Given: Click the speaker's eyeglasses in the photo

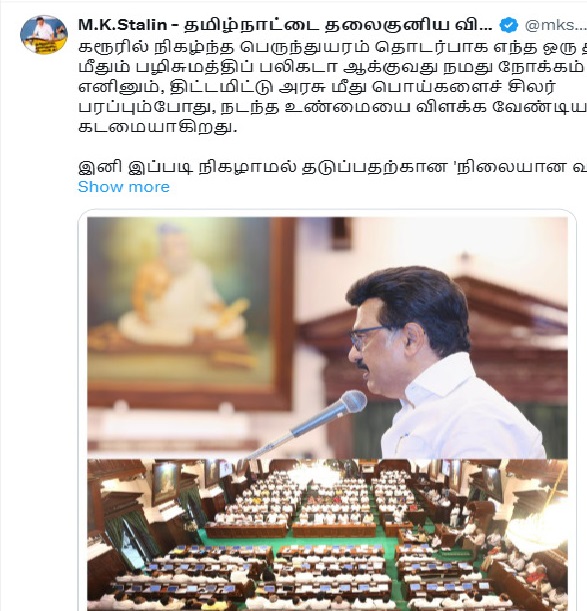Looking at the screenshot, I should pyautogui.click(x=366, y=336).
